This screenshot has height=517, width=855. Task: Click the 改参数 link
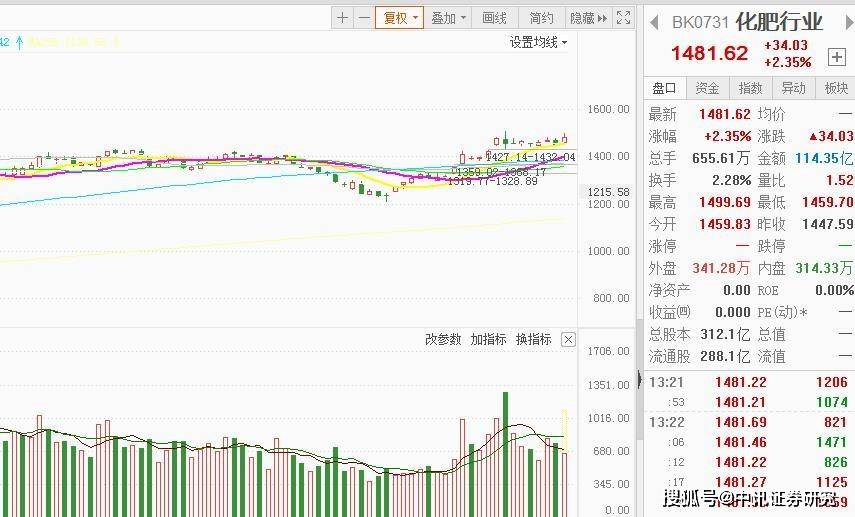(443, 339)
